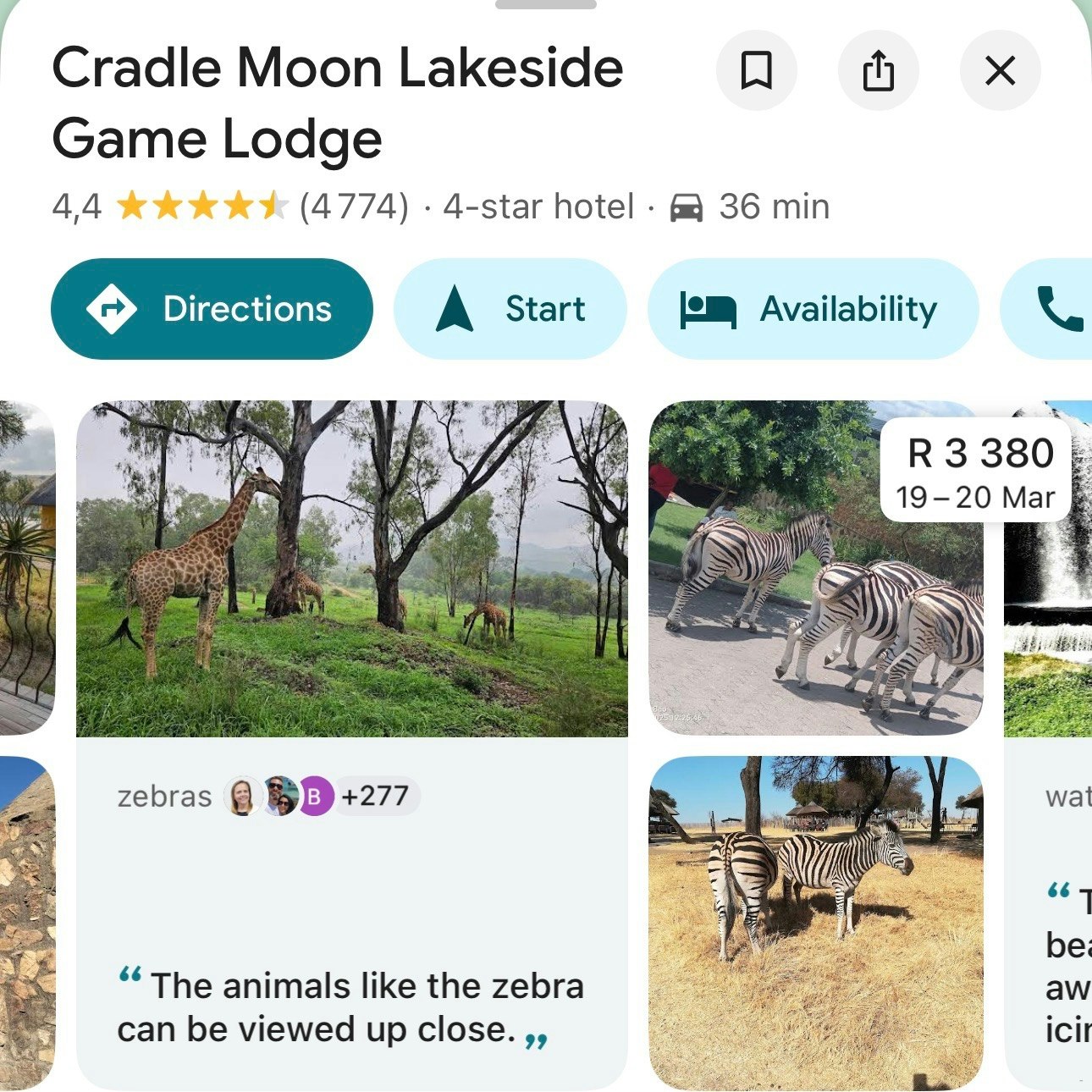View the zebras on dry grass photo
This screenshot has height=1092, width=1092.
815,922
